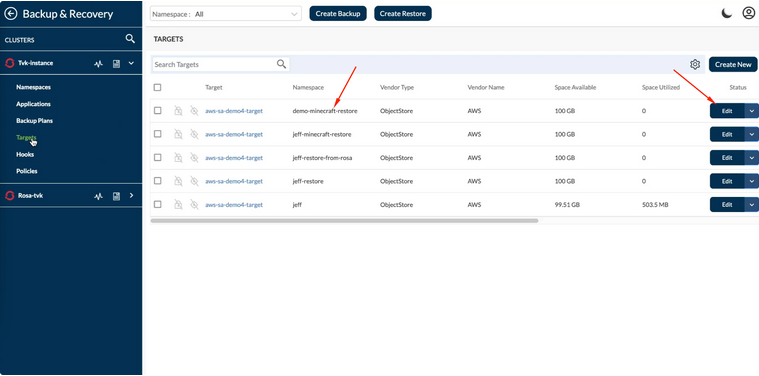This screenshot has height=376, width=759.
Task: Click browsing eye icon in jeff-minecraft-restore row
Action: (194, 134)
